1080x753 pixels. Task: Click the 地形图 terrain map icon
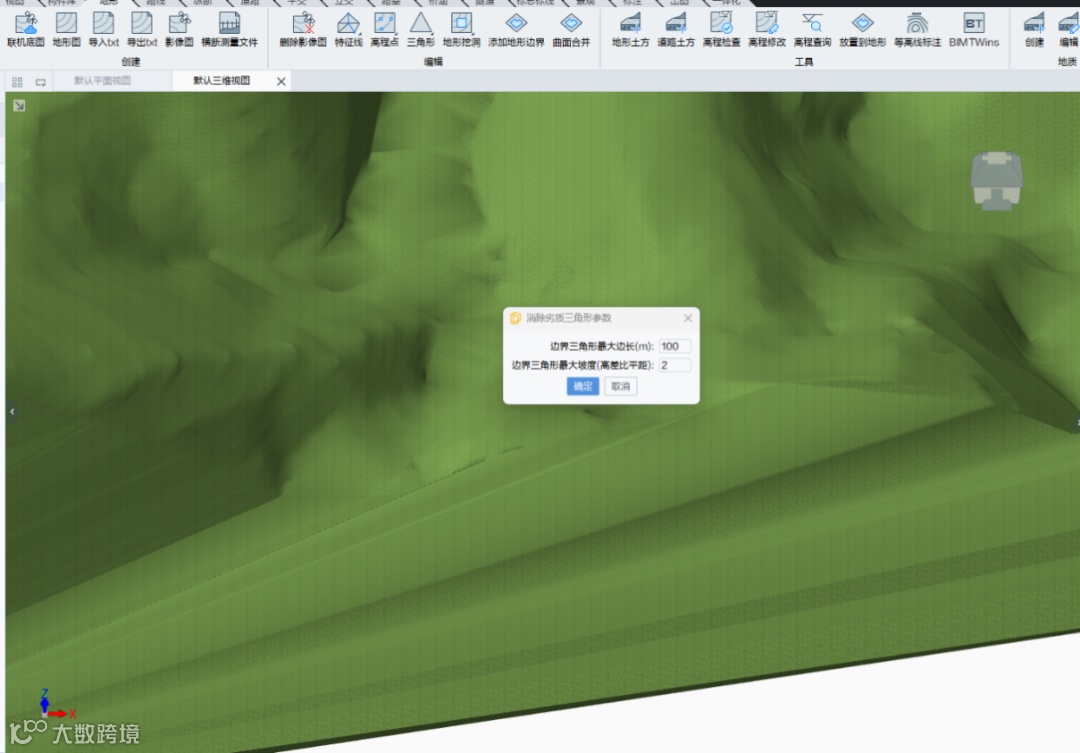pos(66,30)
